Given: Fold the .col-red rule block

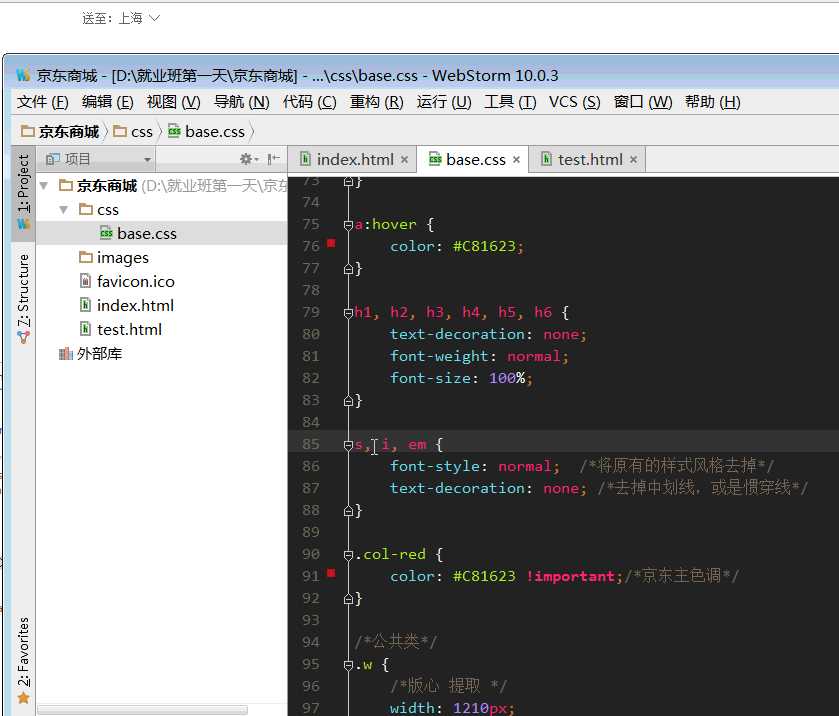Looking at the screenshot, I should 348,555.
